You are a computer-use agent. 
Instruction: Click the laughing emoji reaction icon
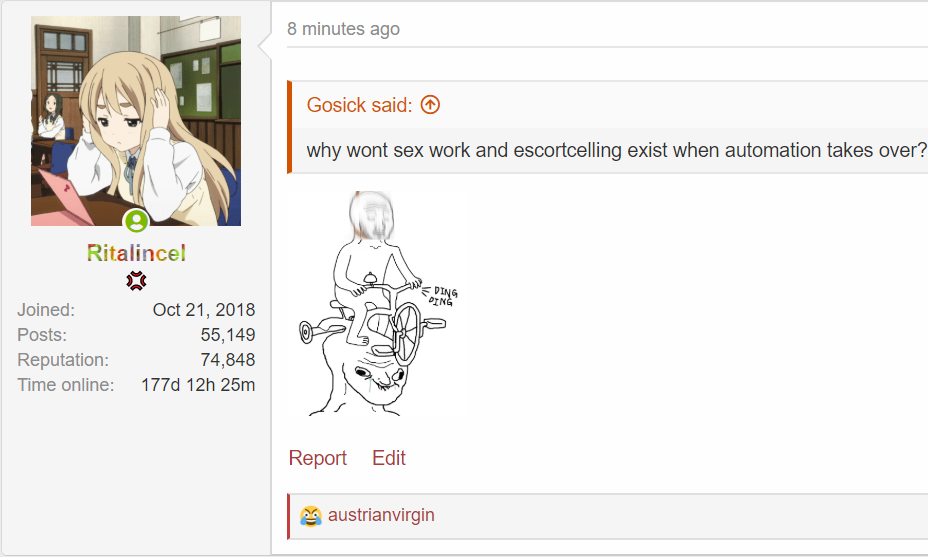[311, 516]
